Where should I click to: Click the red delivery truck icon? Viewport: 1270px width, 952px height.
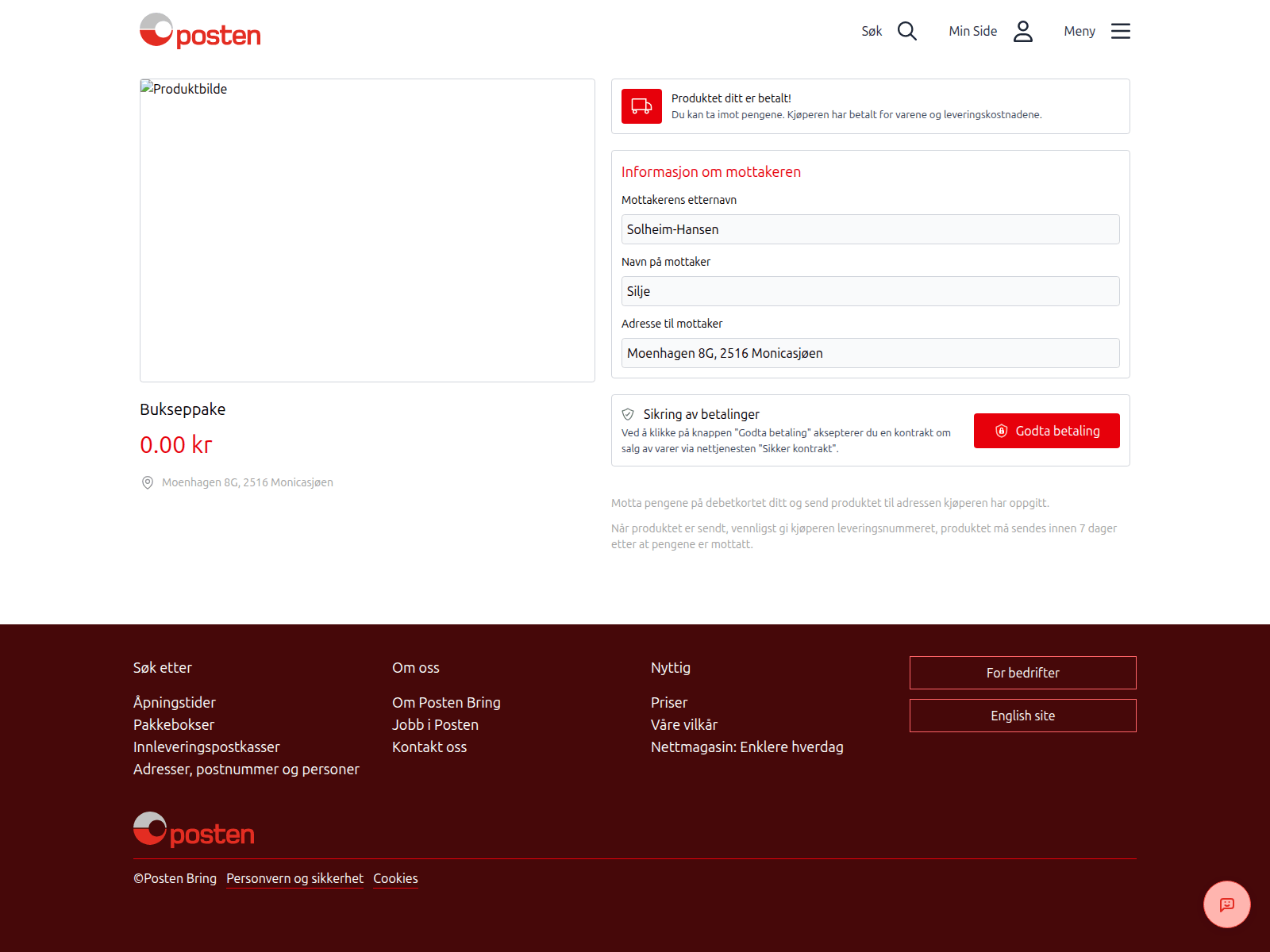point(641,106)
